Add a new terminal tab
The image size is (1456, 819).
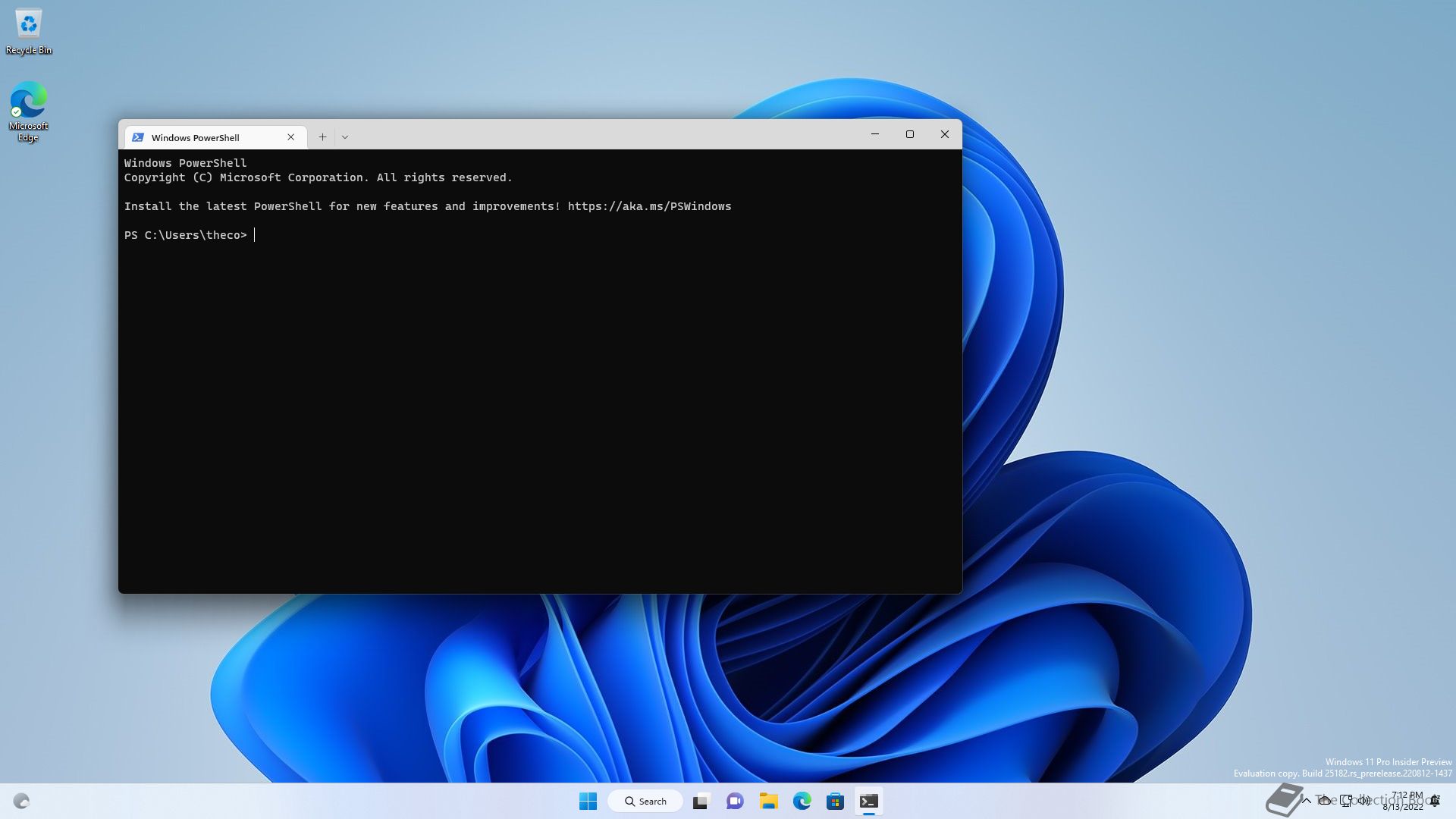[x=322, y=137]
